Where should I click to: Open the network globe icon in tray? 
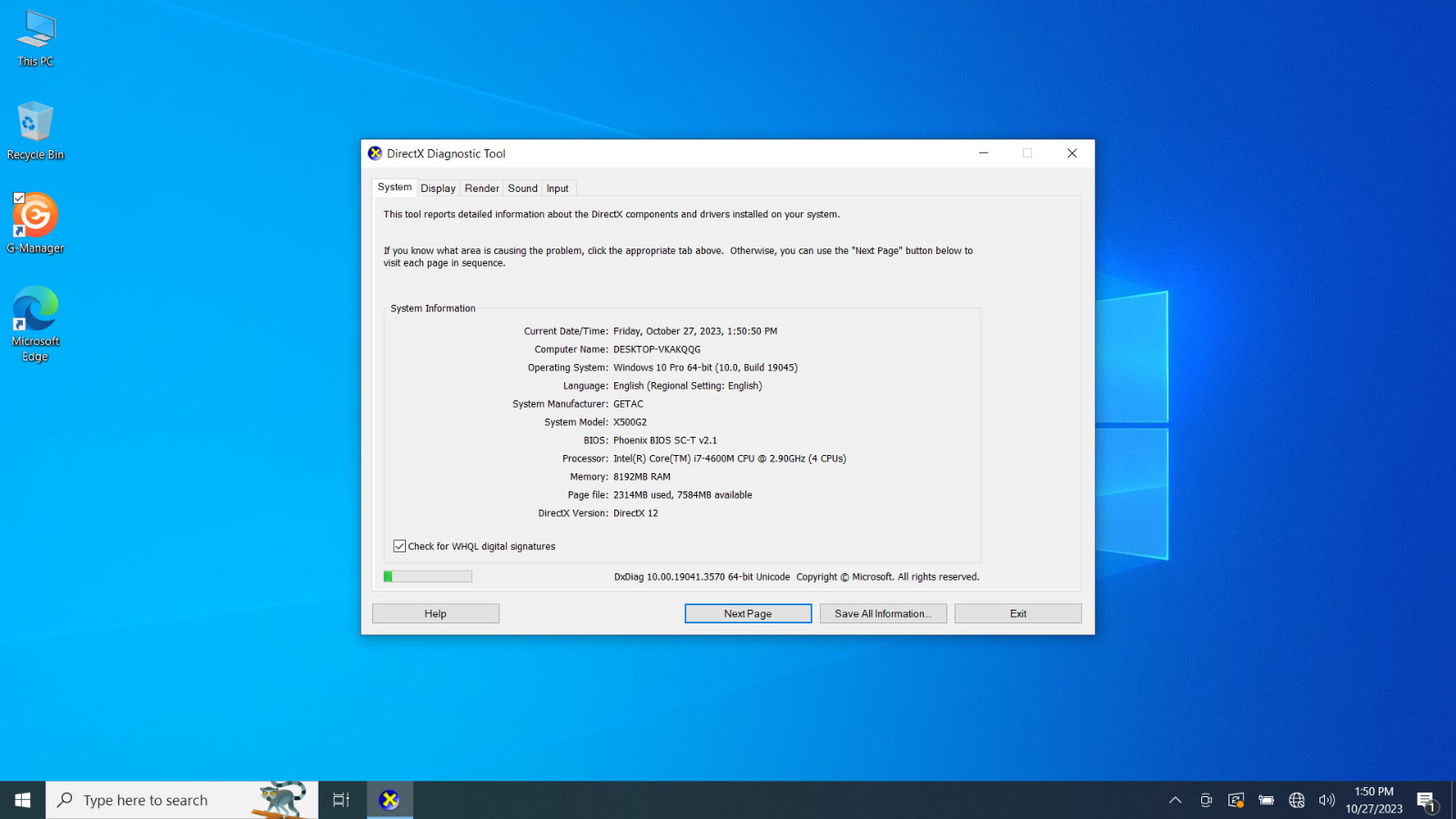click(1297, 800)
